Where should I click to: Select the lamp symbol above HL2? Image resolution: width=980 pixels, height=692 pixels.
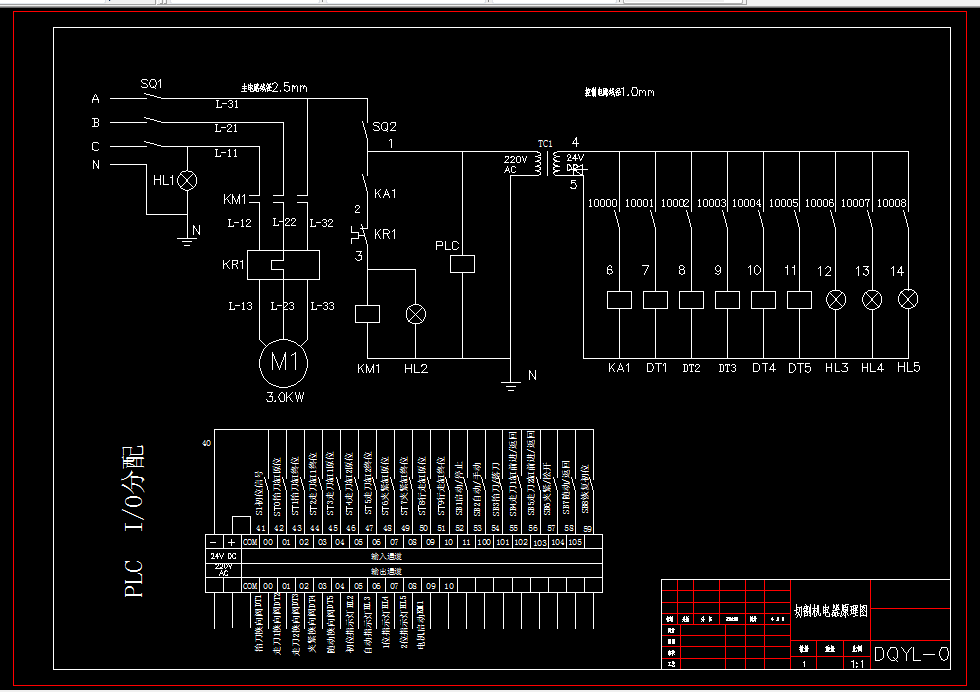(x=416, y=314)
